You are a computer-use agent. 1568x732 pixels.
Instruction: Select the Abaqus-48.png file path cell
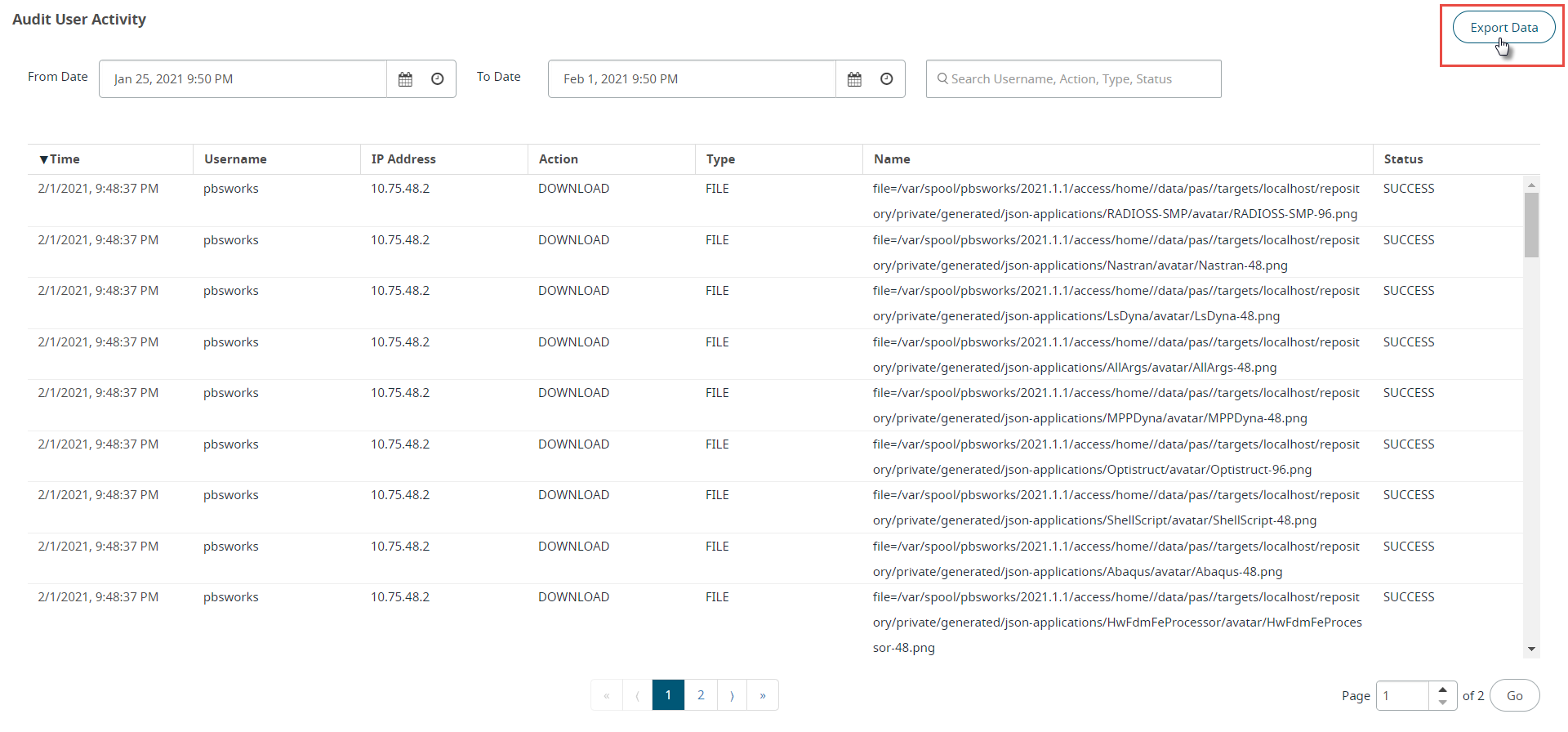coord(1116,559)
